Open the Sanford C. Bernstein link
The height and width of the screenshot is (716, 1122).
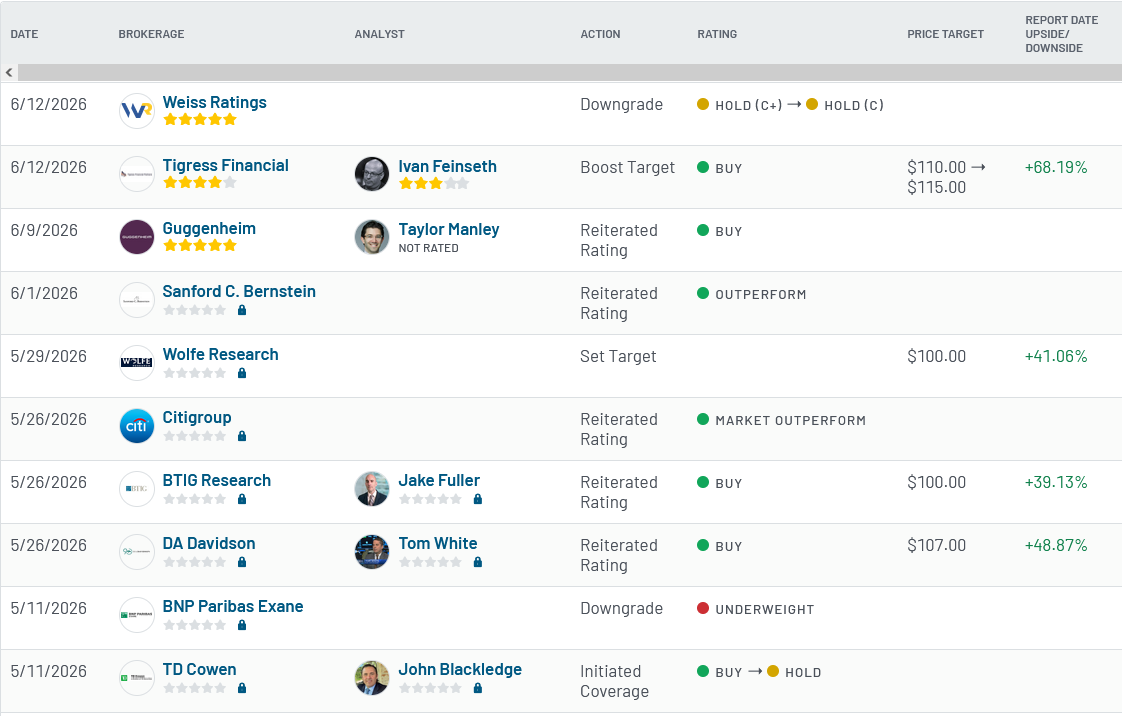pyautogui.click(x=239, y=291)
